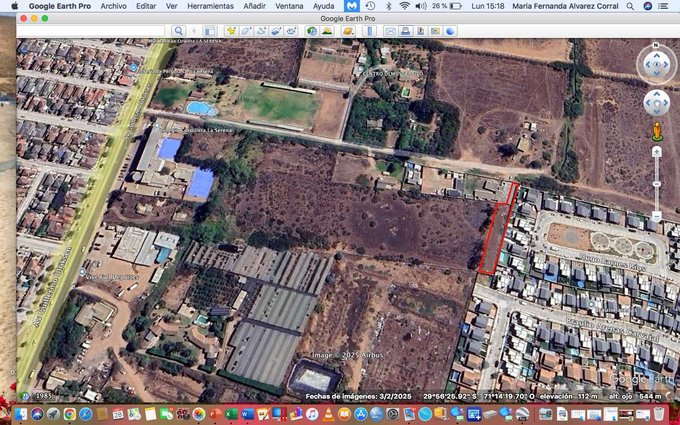
Task: Open the Apple menu
Action: point(15,6)
